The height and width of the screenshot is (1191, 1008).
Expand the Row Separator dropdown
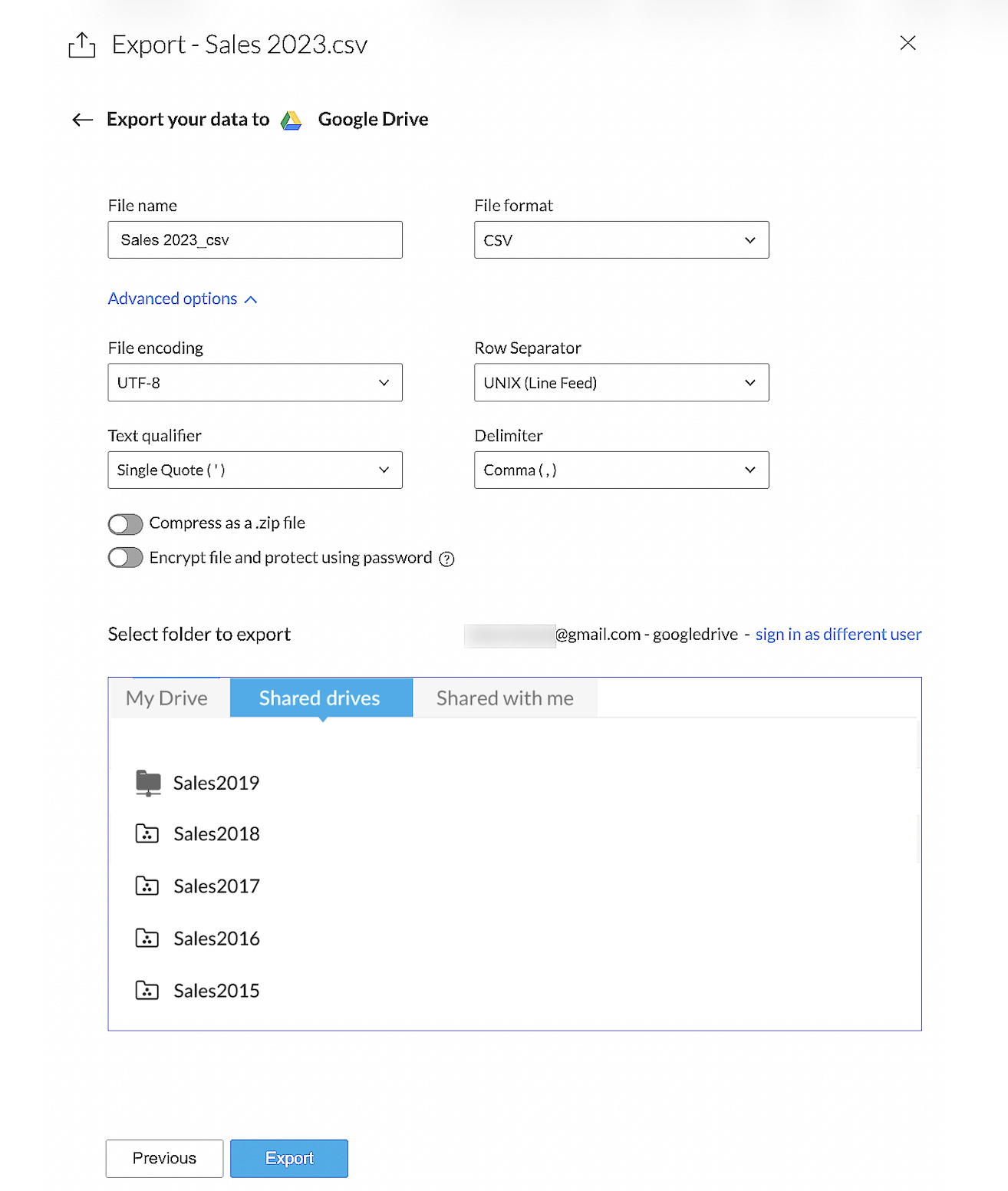click(x=621, y=383)
